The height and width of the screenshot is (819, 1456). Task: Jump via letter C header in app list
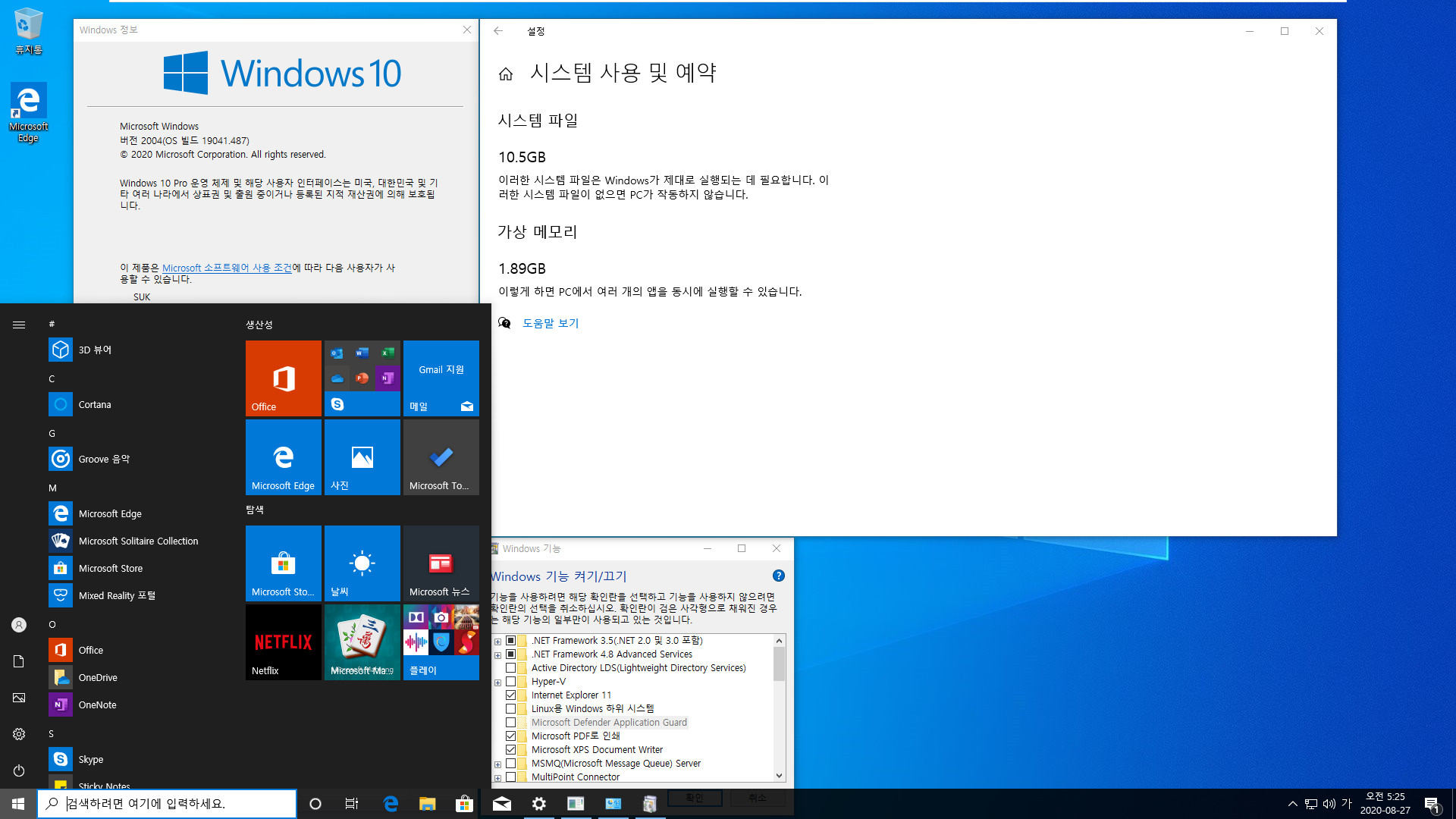tap(52, 378)
